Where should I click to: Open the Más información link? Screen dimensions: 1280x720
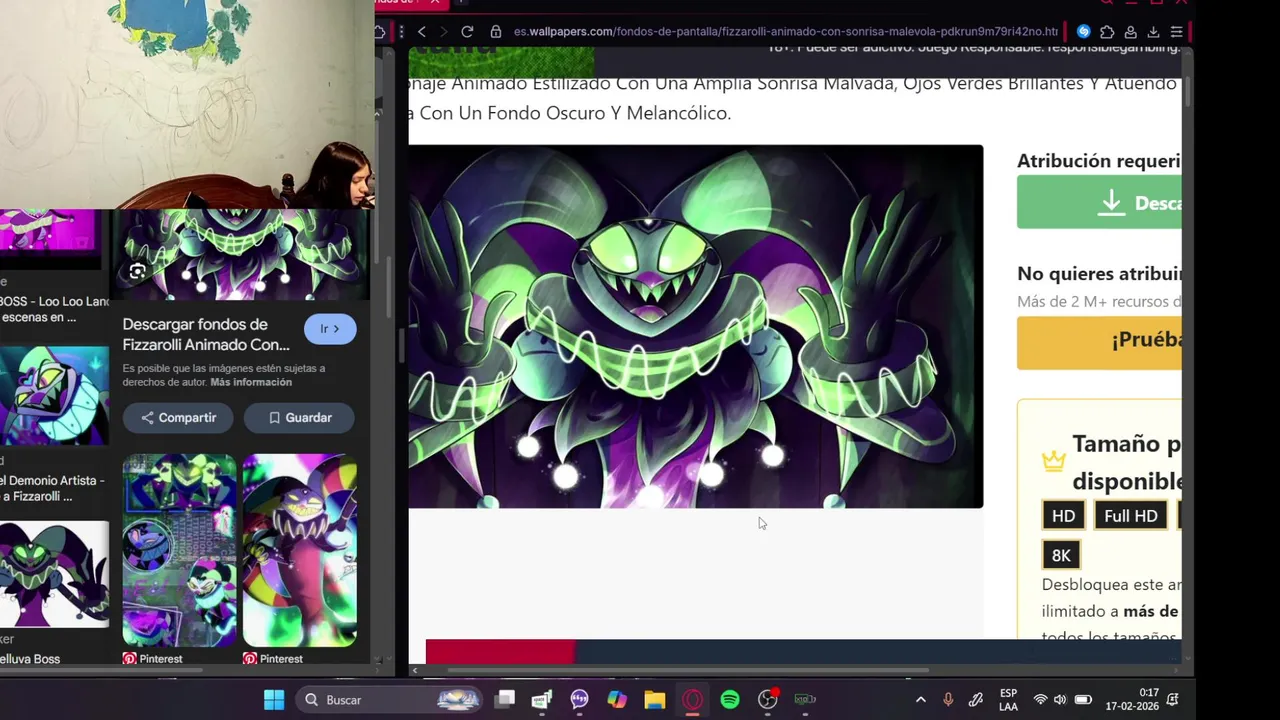pyautogui.click(x=251, y=382)
